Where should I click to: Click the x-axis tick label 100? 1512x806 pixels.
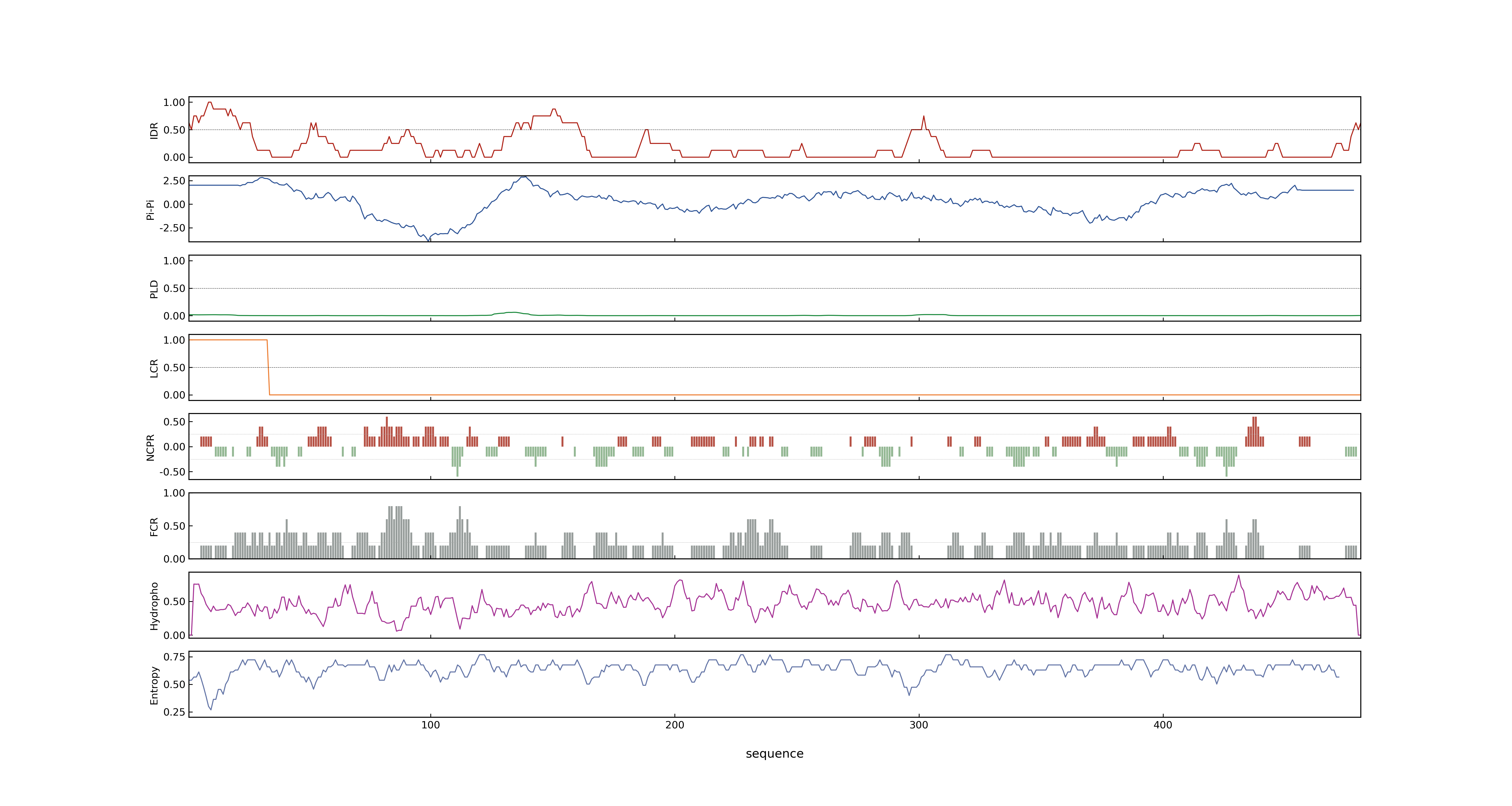[430, 725]
